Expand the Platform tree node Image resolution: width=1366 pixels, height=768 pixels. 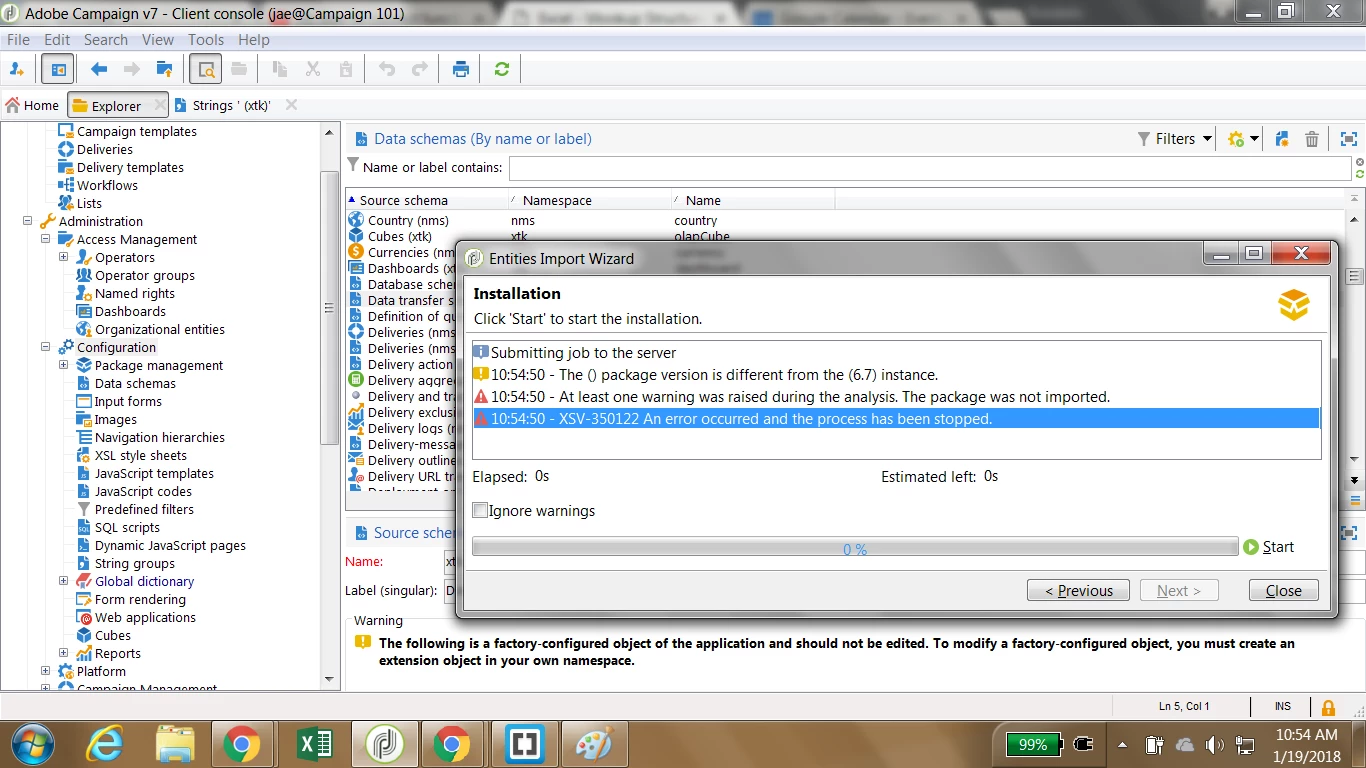(45, 671)
